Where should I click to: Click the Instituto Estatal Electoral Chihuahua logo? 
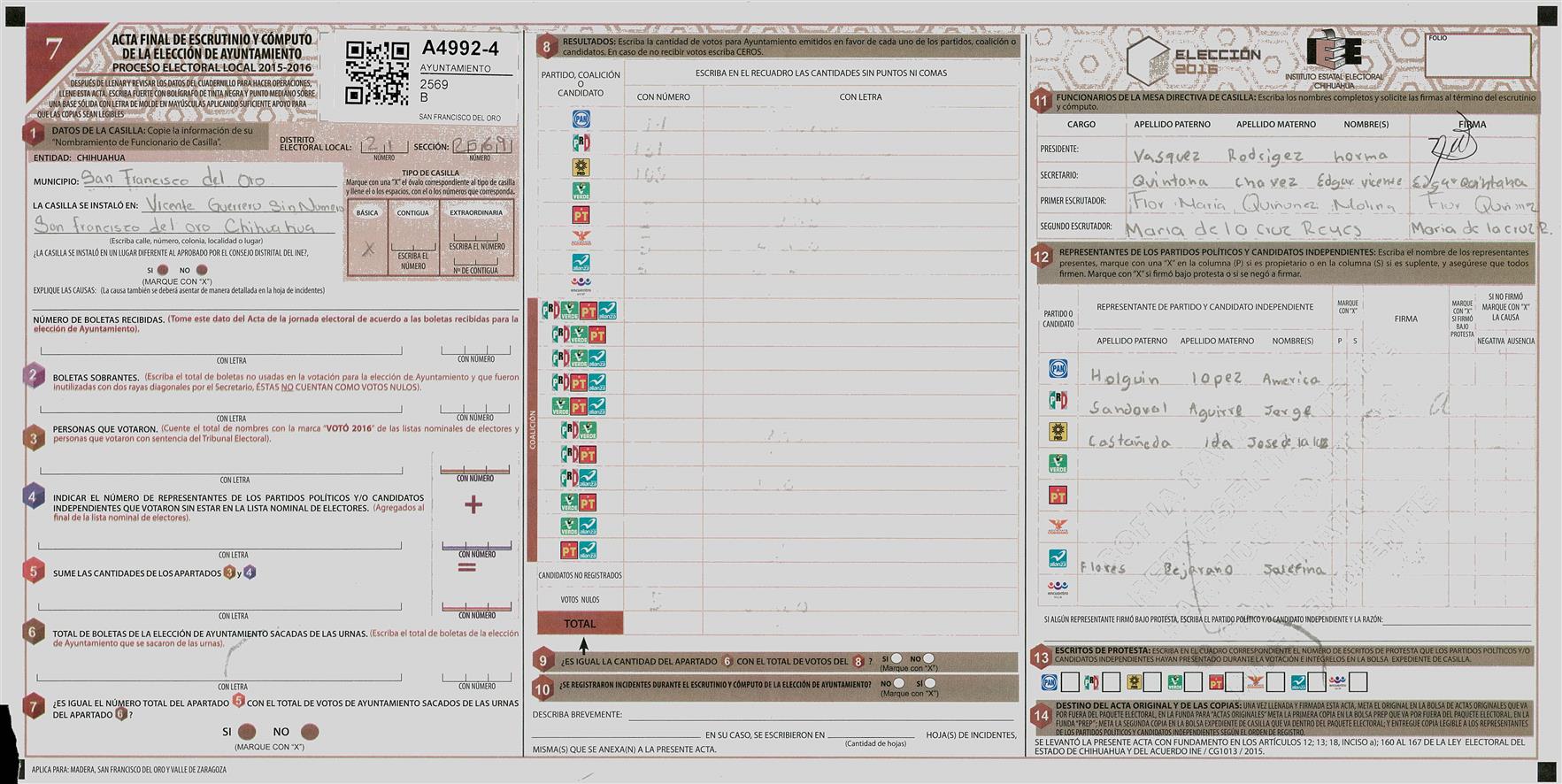click(1334, 59)
